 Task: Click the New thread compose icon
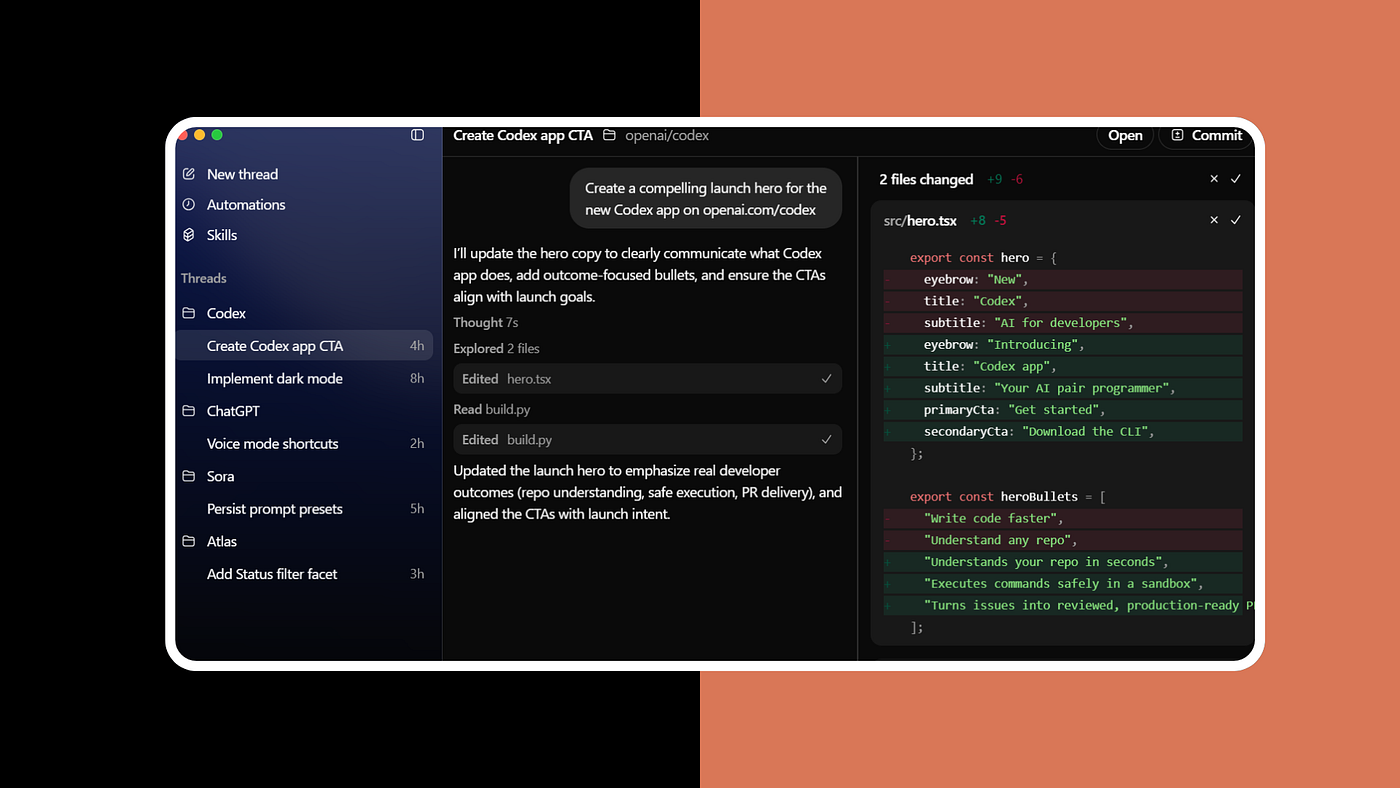pos(189,174)
